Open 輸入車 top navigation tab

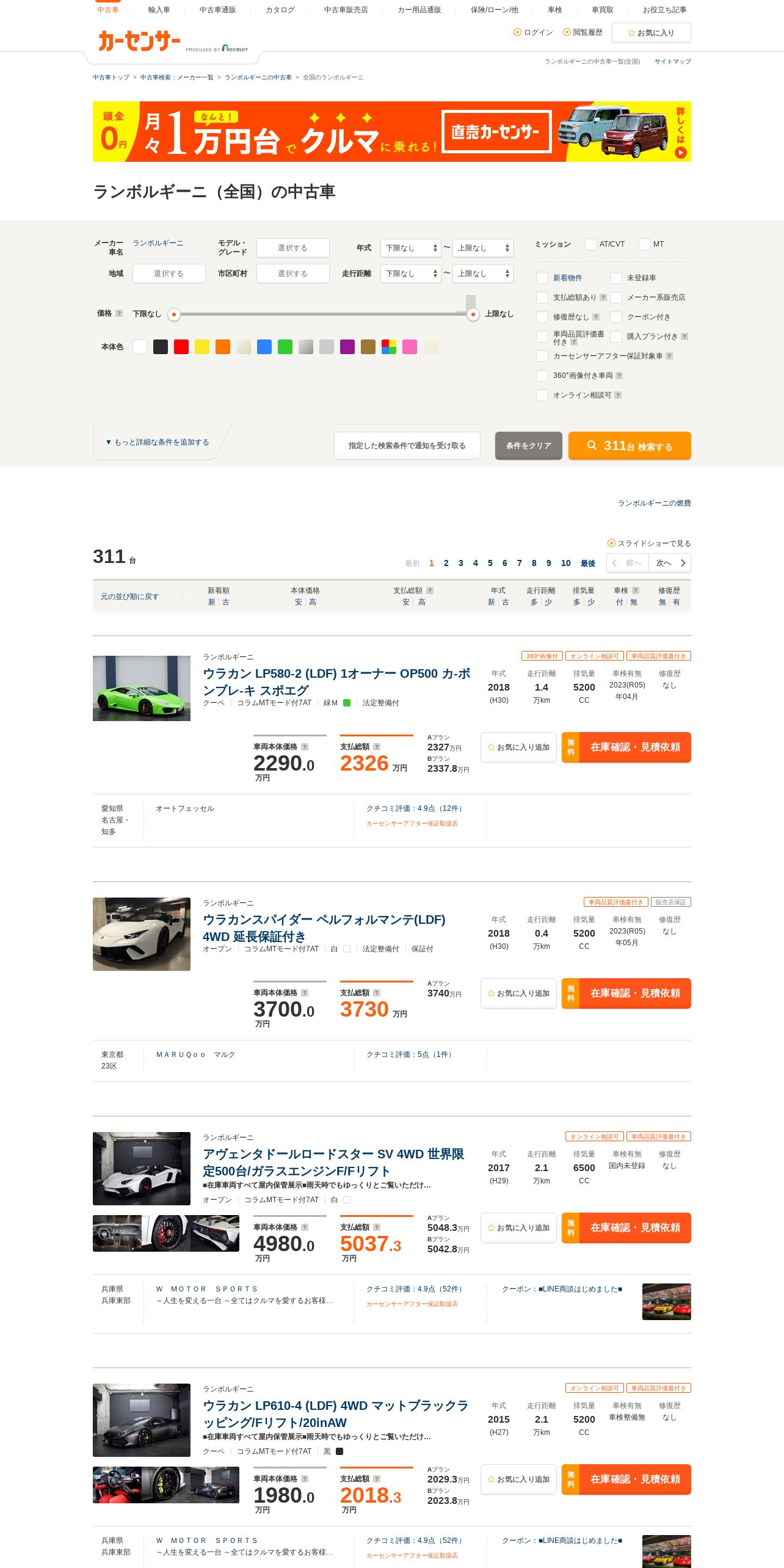click(x=159, y=10)
